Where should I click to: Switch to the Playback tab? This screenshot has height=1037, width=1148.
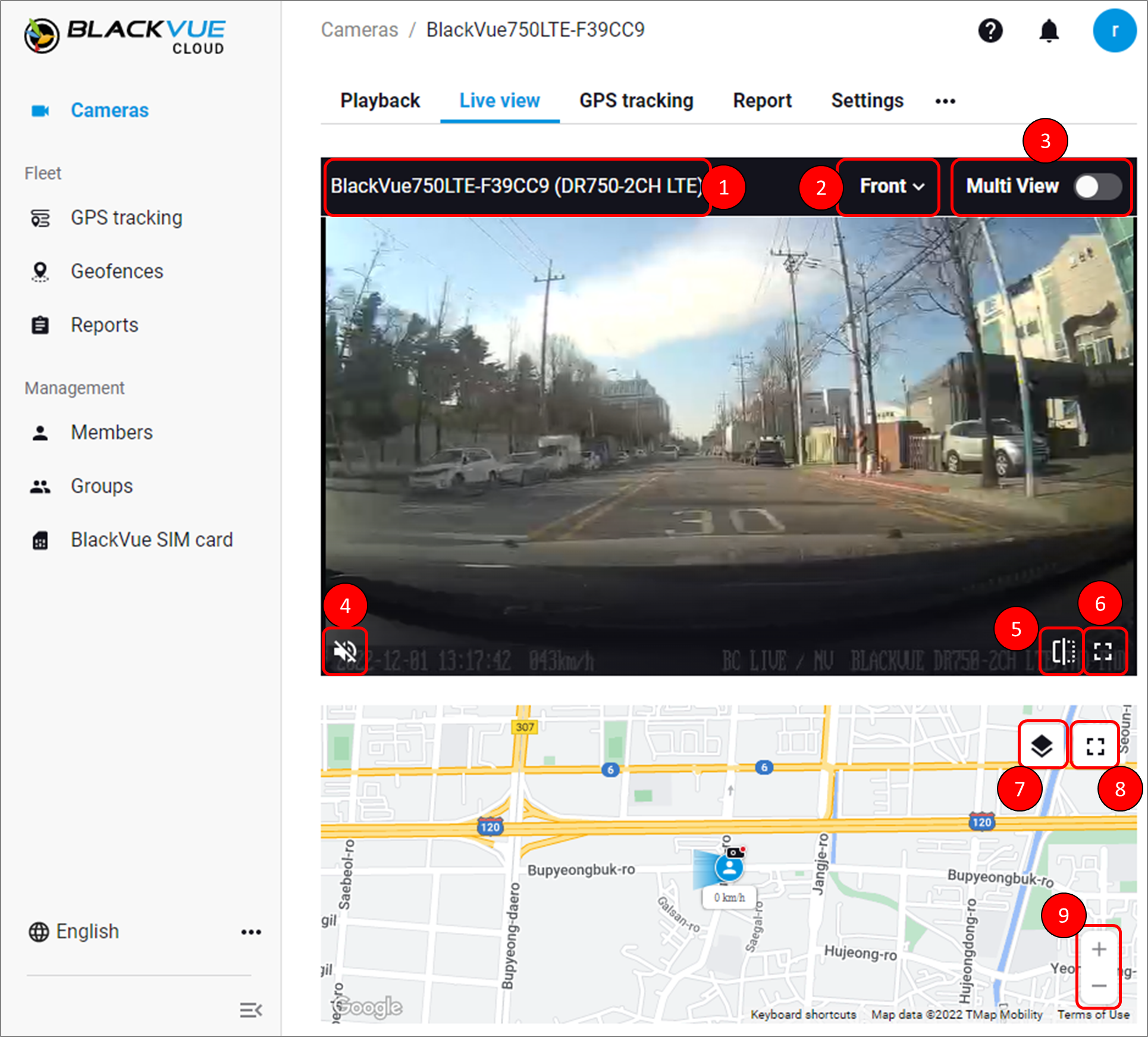pyautogui.click(x=380, y=101)
